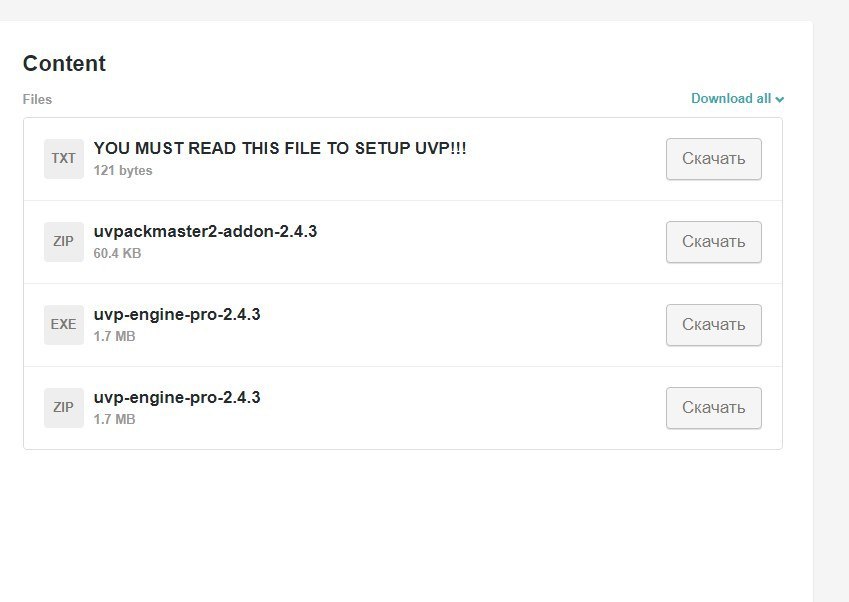Select the uvp-engine-pro-2.4.3 name in the last ZIP row

(x=177, y=398)
